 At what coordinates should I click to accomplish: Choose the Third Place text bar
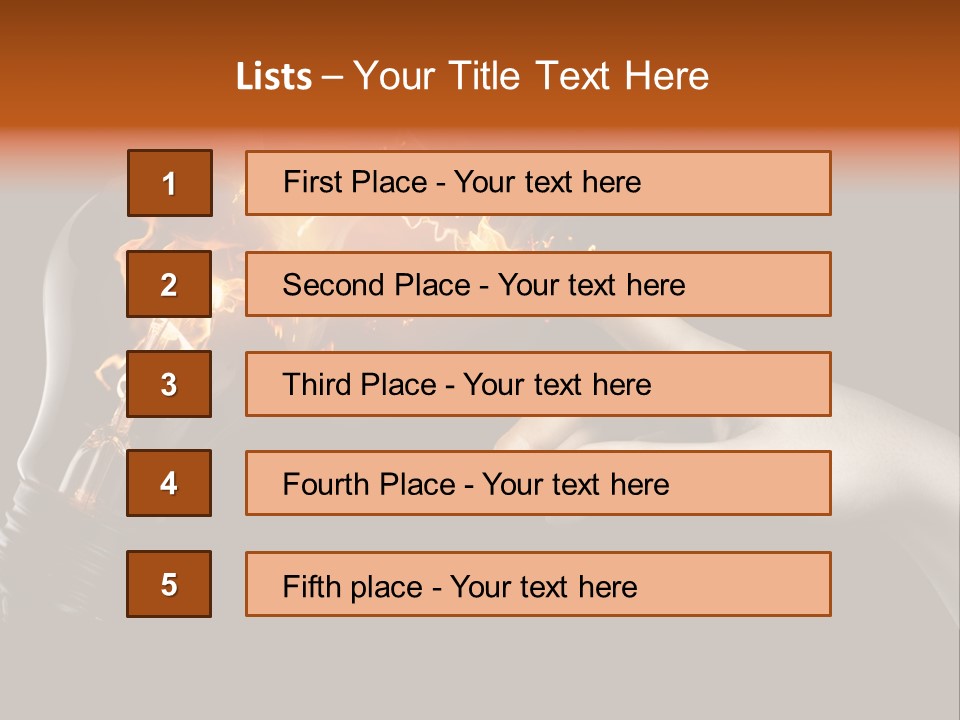pyautogui.click(x=538, y=384)
